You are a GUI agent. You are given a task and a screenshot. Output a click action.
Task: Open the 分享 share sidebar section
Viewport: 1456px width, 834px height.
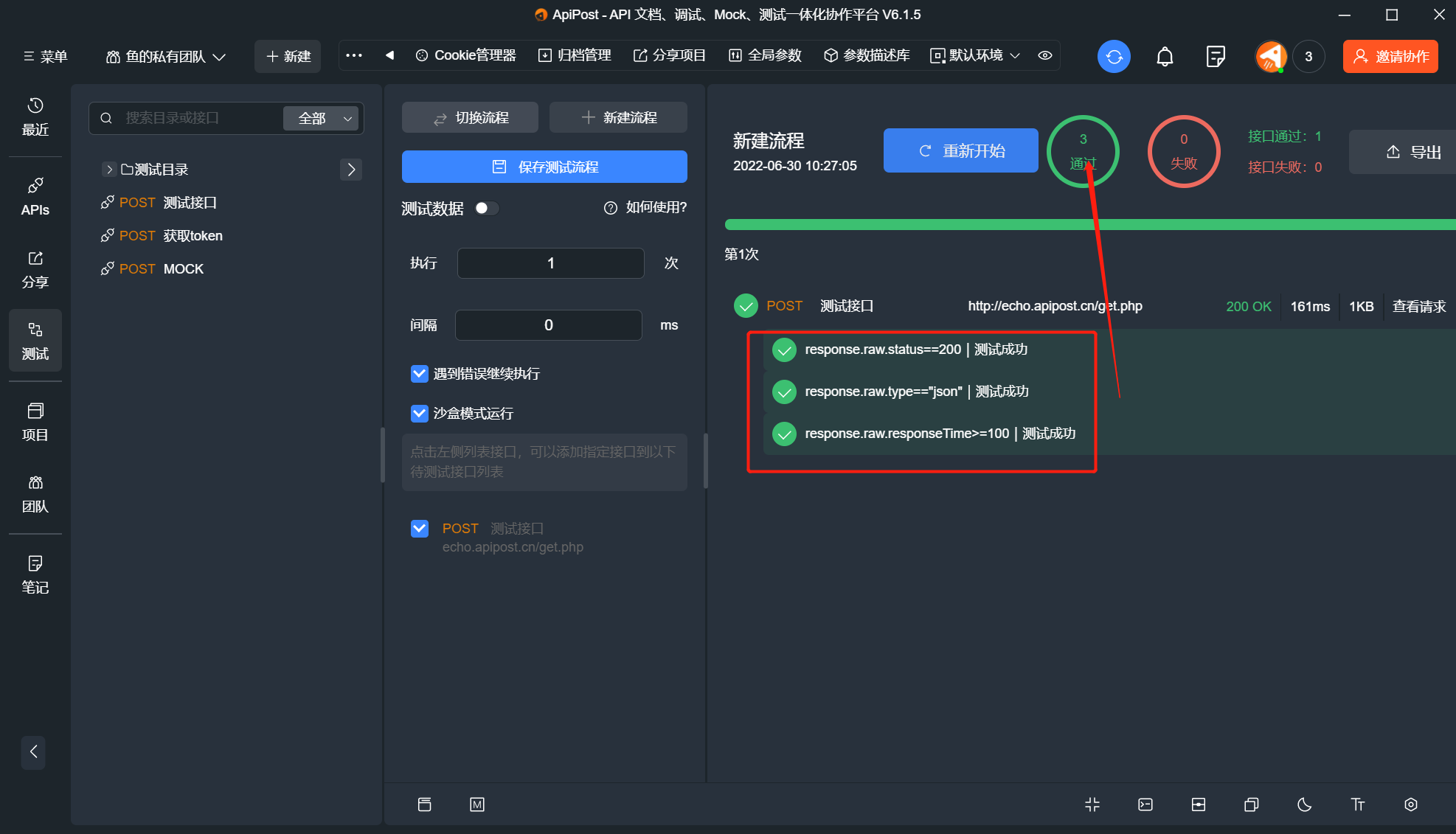[x=35, y=269]
